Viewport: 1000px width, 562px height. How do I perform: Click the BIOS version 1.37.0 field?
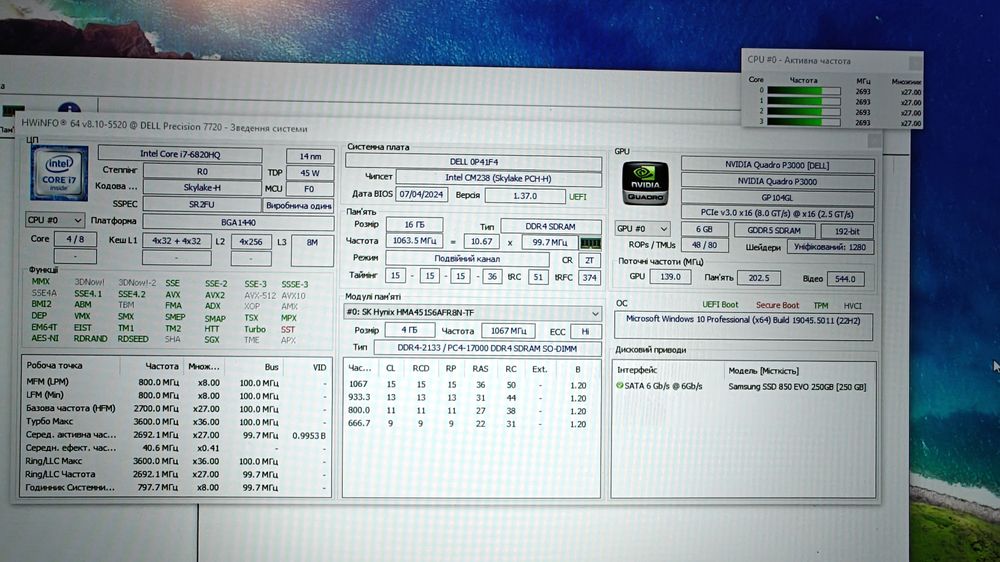[x=525, y=196]
